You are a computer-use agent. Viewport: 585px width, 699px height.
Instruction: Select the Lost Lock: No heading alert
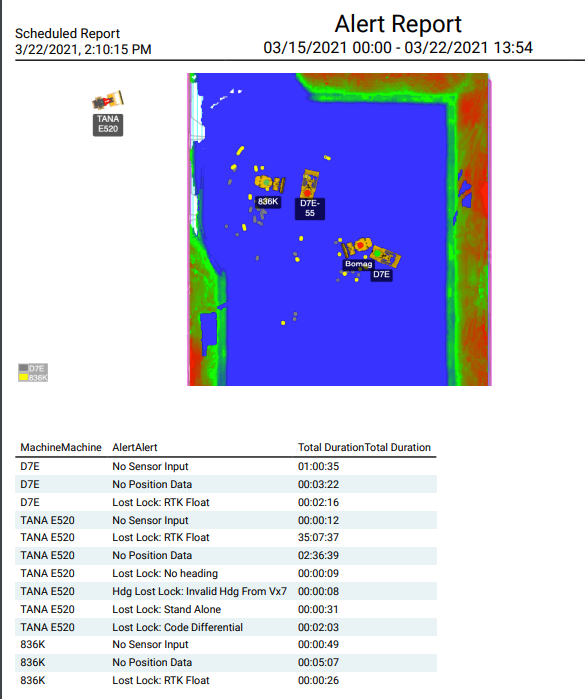pyautogui.click(x=165, y=573)
